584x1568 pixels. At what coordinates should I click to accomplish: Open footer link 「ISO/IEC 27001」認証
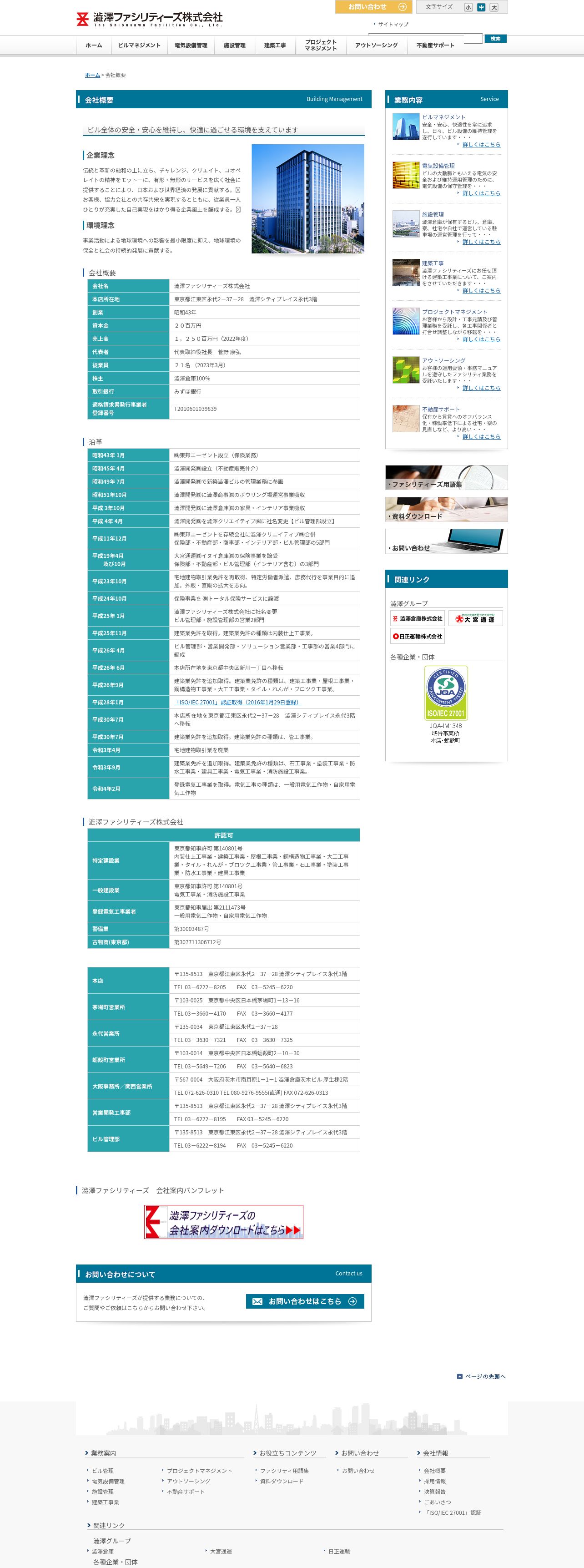[452, 1512]
